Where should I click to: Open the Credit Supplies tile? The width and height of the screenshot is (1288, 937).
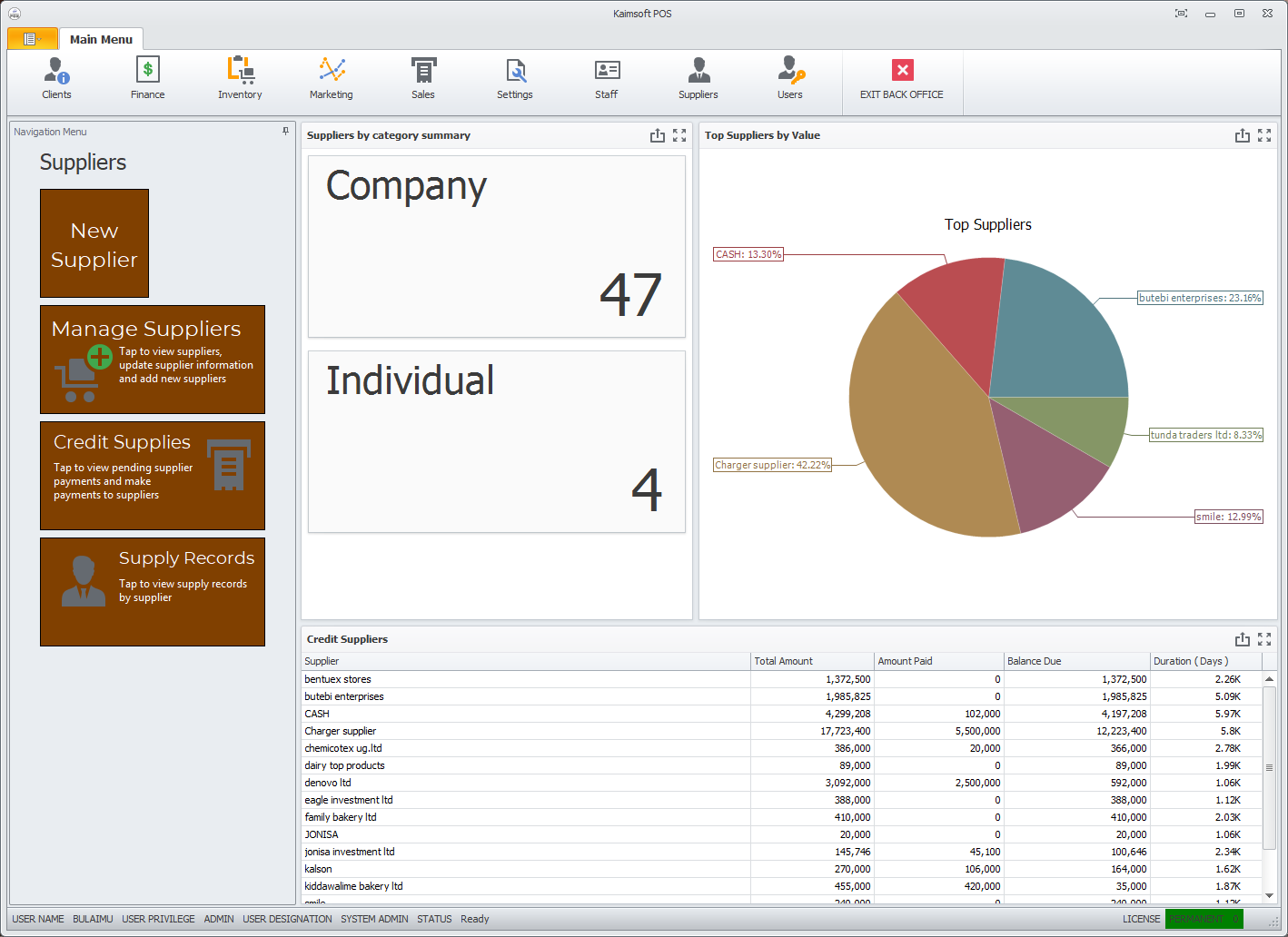click(153, 476)
